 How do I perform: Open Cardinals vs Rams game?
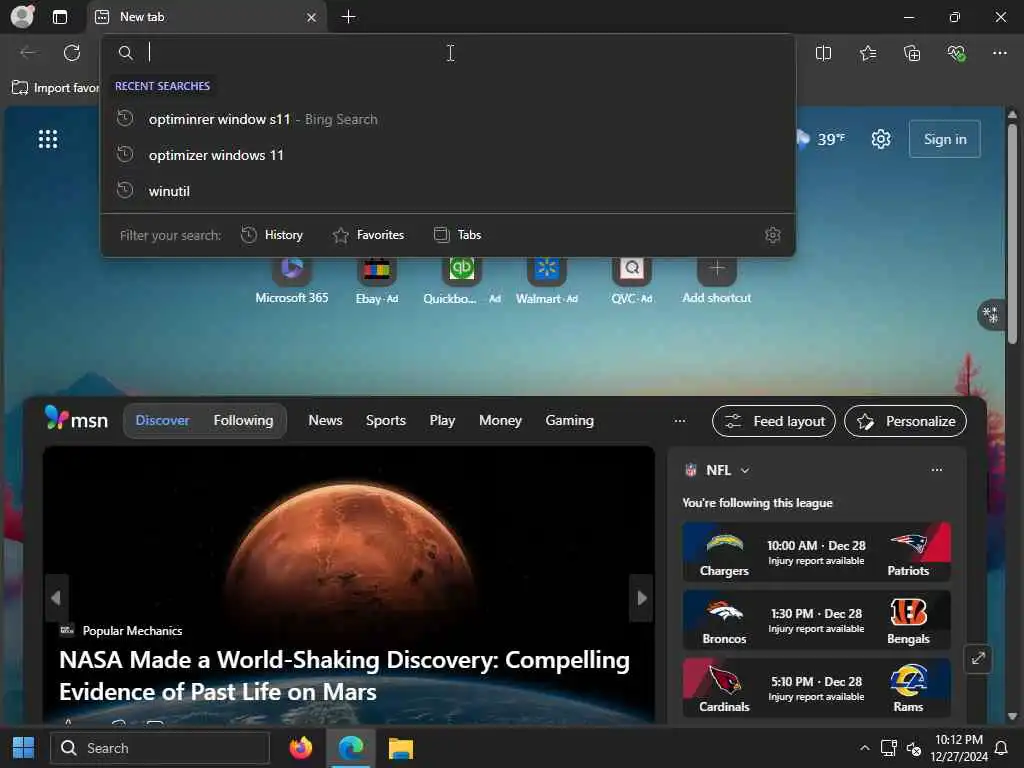point(816,688)
